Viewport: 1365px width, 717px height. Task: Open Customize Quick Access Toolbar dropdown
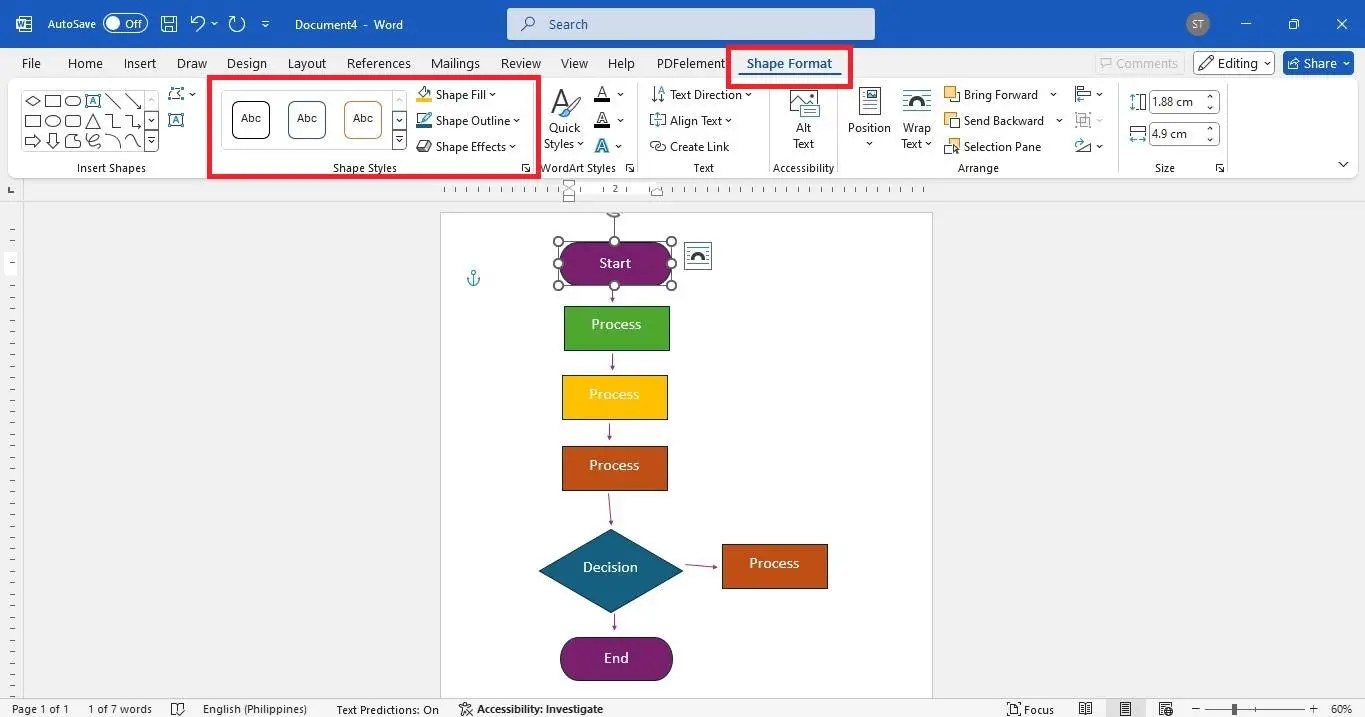(265, 24)
